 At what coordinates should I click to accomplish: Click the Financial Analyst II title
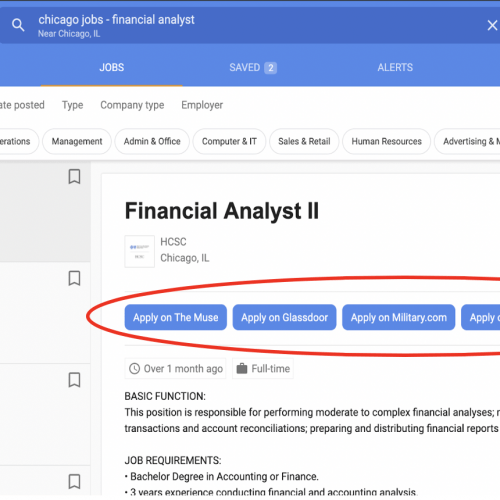click(222, 211)
